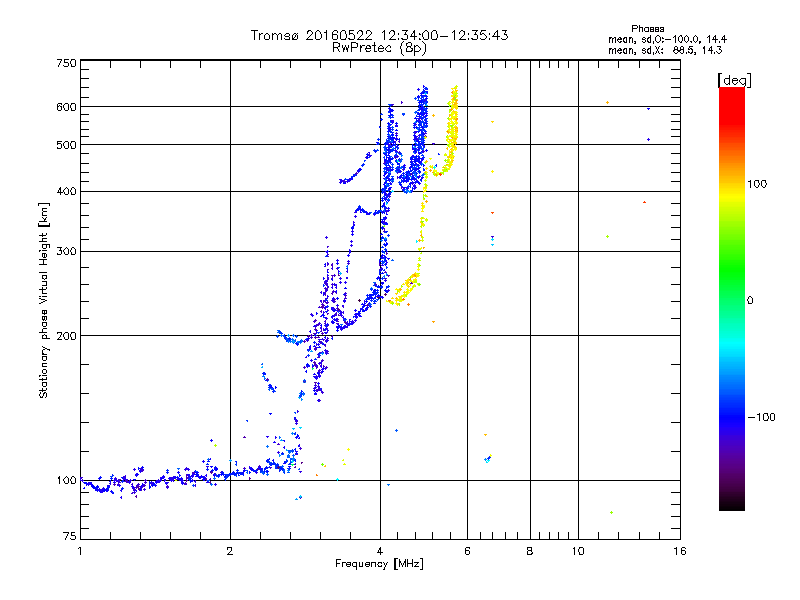Click the colorbar tick label '-100'
800x600 pixels.
point(761,417)
